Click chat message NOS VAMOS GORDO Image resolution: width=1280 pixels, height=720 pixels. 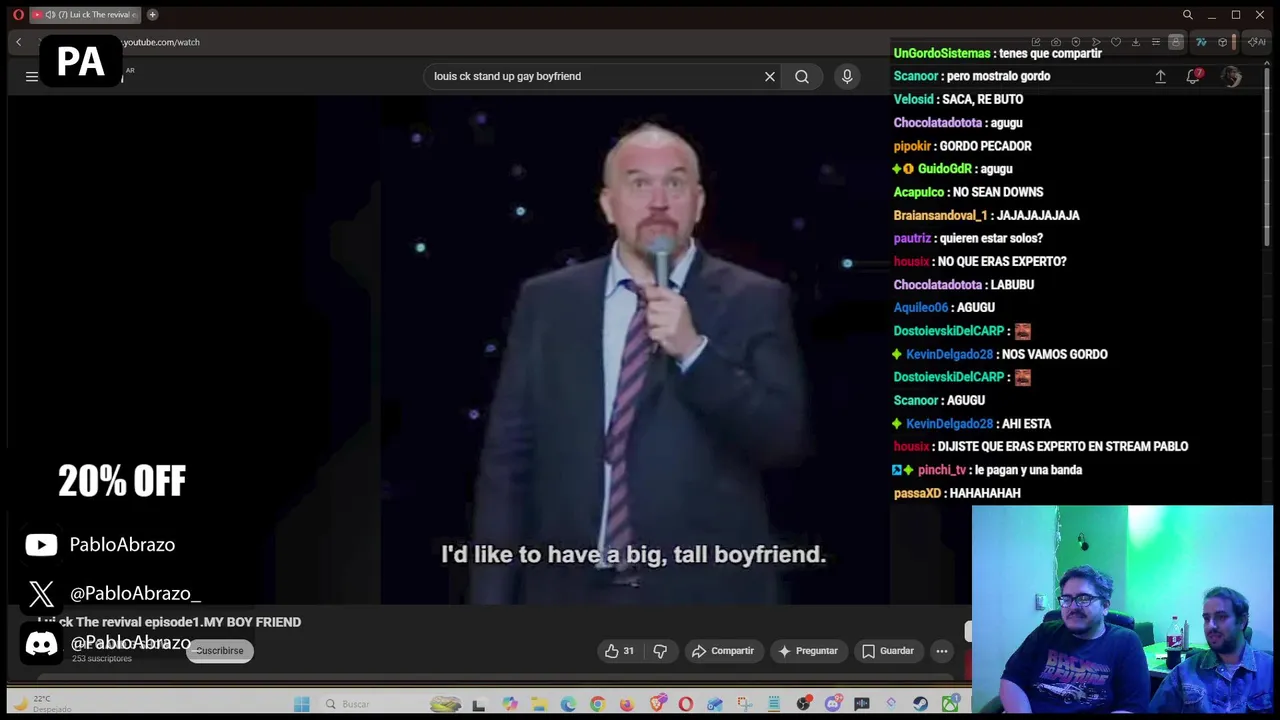(x=1054, y=354)
